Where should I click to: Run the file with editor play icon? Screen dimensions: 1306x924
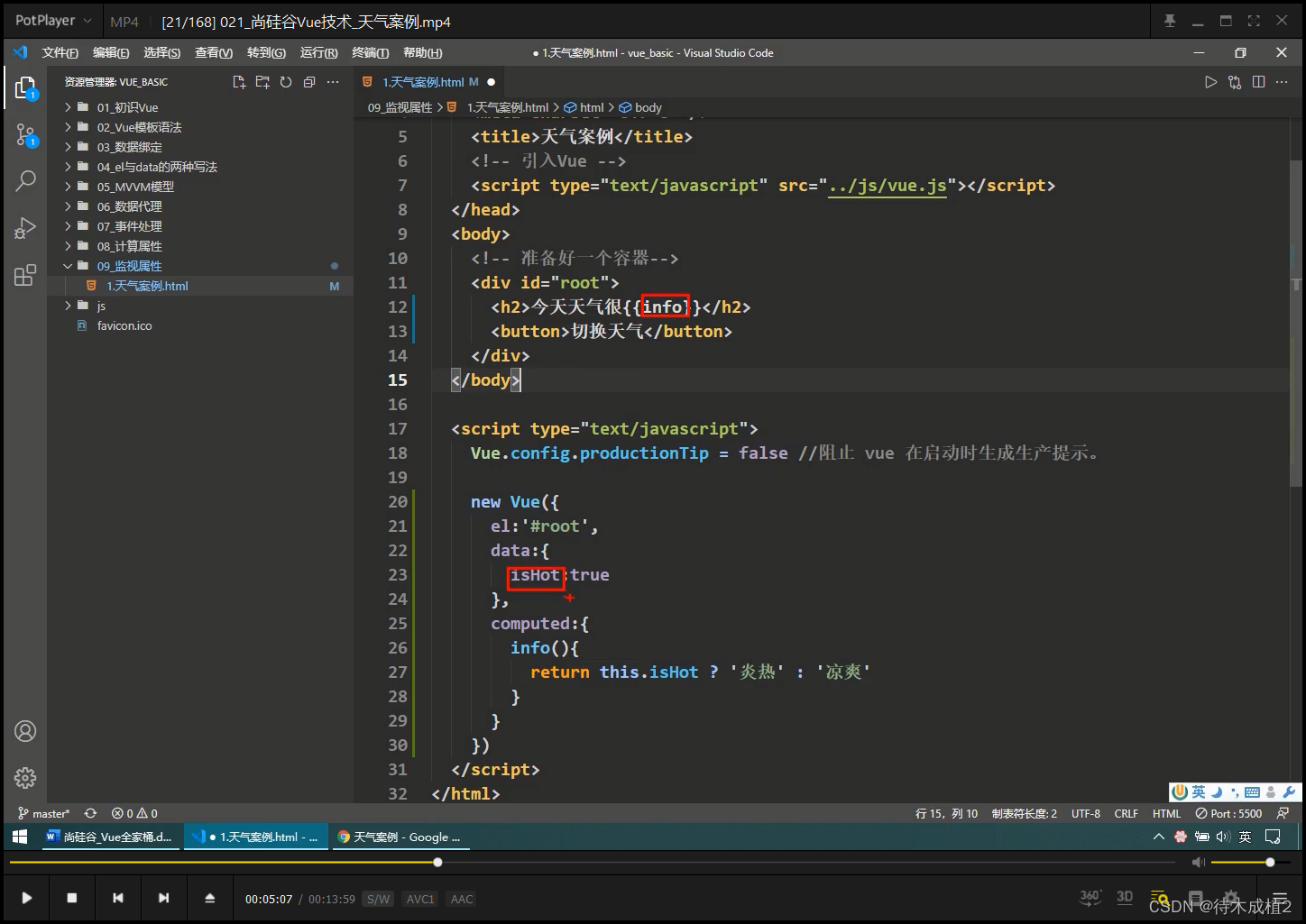(1210, 82)
